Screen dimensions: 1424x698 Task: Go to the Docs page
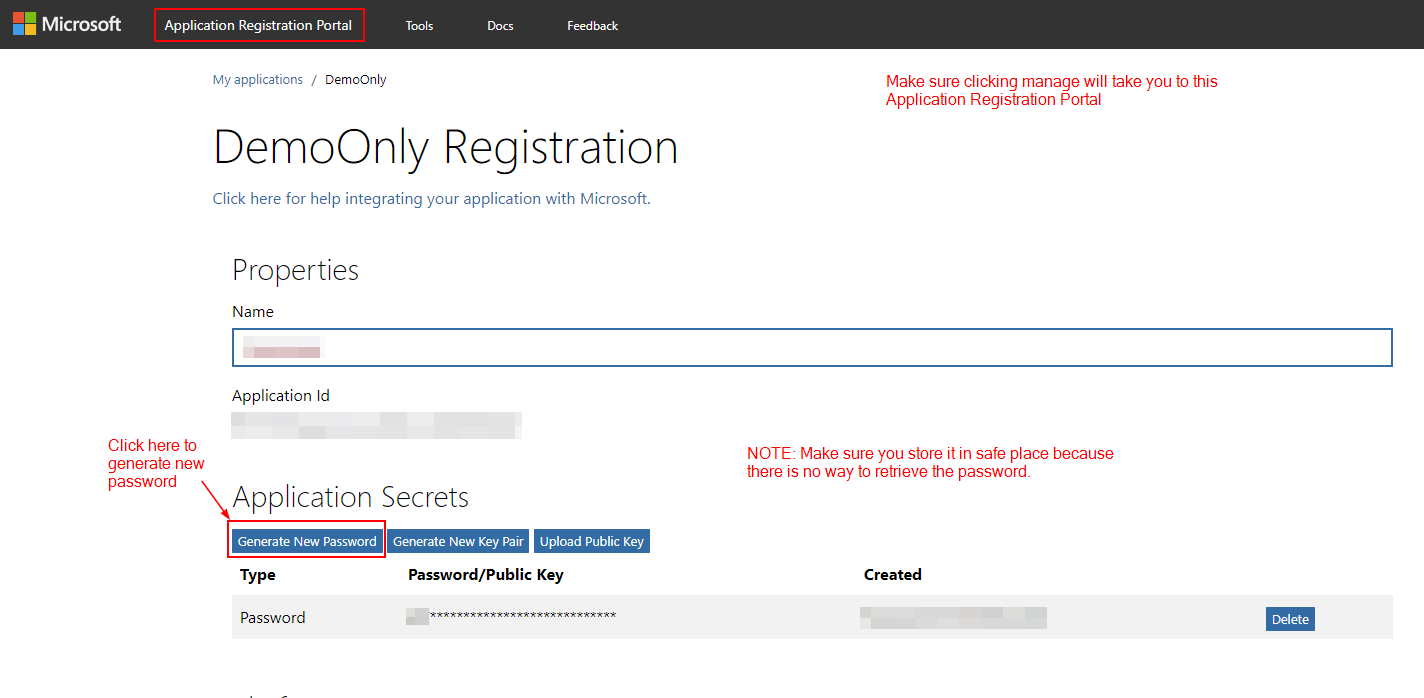[x=500, y=26]
